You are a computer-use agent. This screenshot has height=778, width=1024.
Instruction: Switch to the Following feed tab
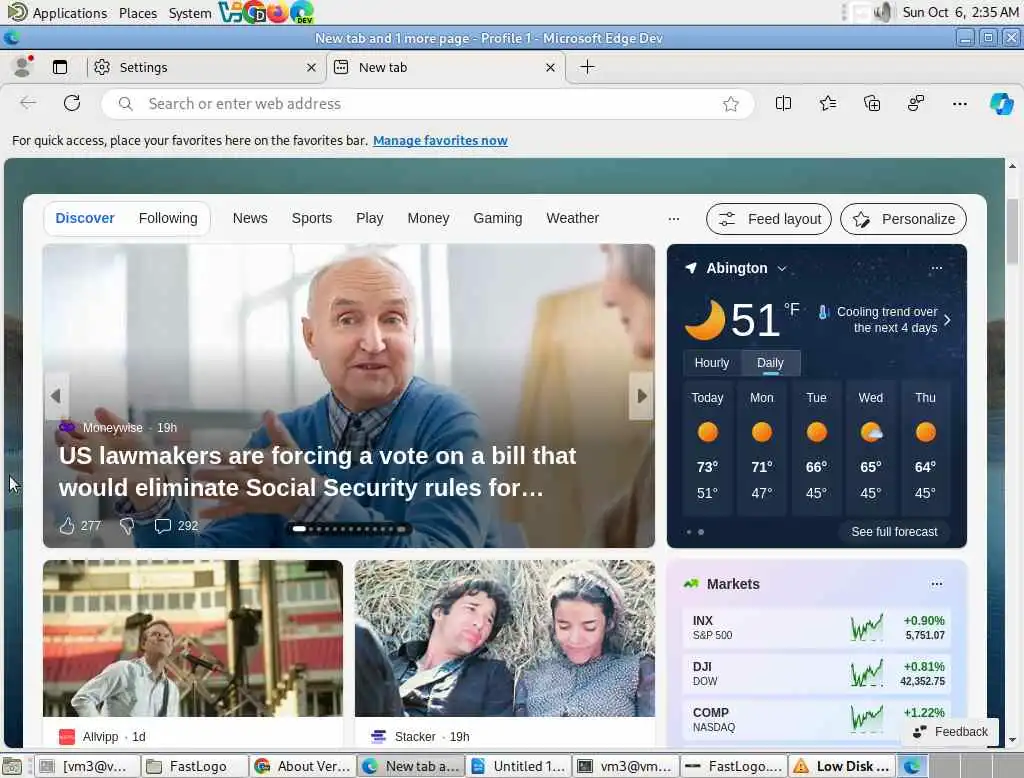pyautogui.click(x=168, y=218)
